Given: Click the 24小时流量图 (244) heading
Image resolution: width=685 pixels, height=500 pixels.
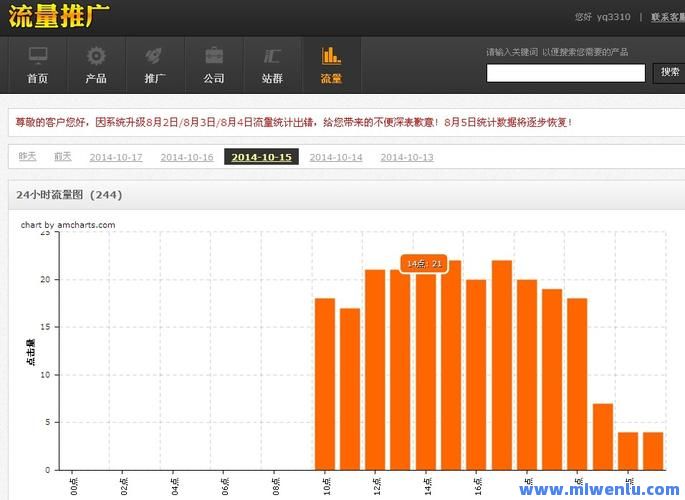Looking at the screenshot, I should 69,195.
